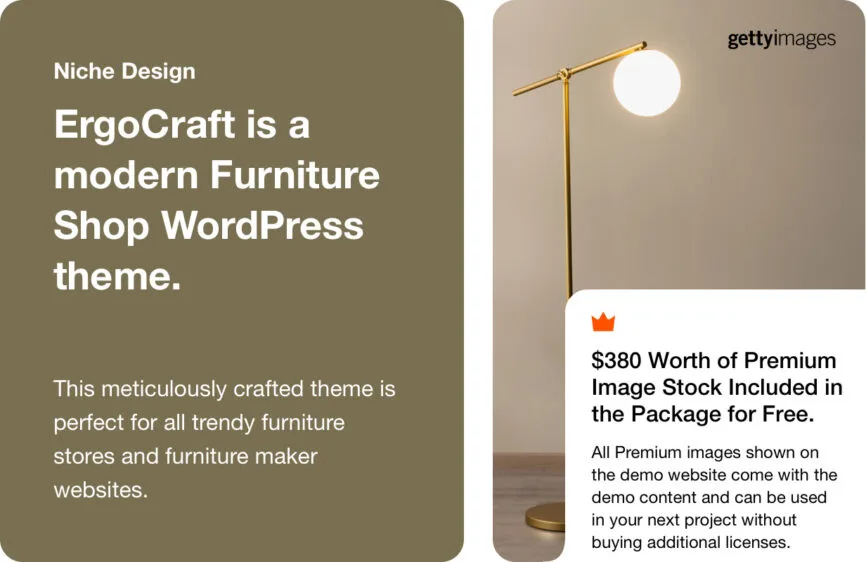This screenshot has height=562, width=866.
Task: Click "buying additional licenses" text line
Action: point(690,543)
